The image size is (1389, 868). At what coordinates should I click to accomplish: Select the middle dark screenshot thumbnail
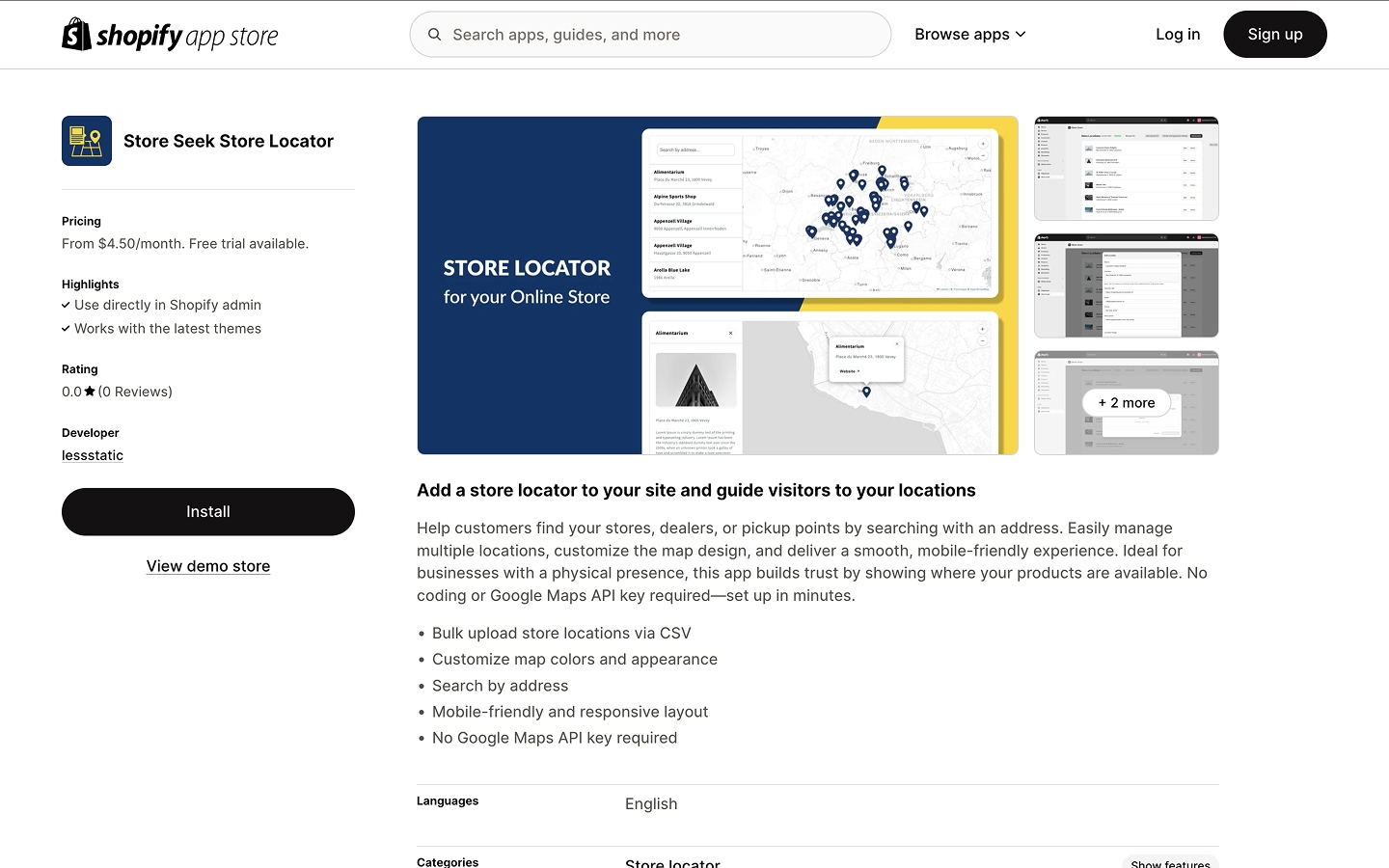(1126, 285)
